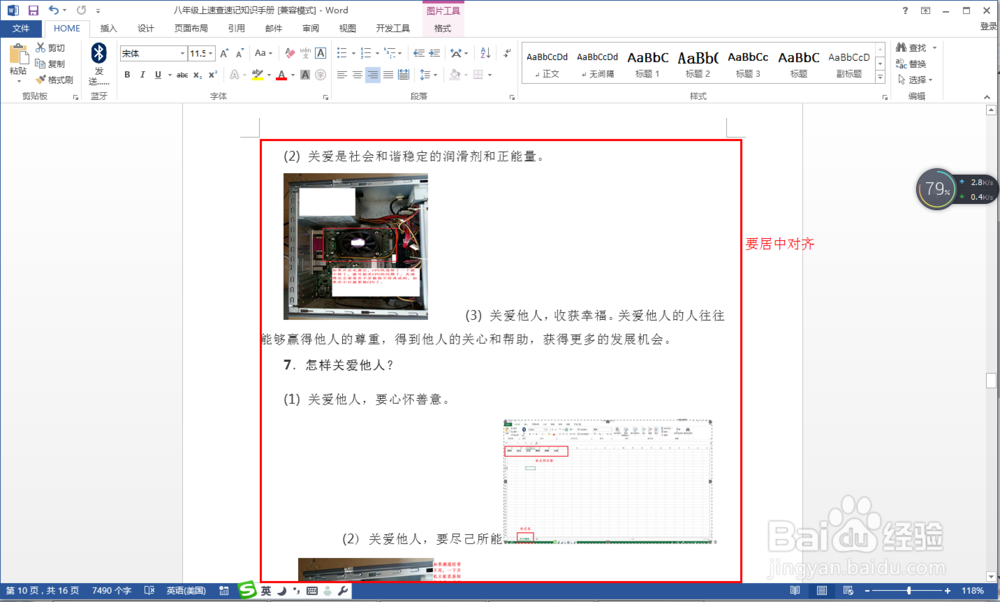Apply a text highlight color

point(258,76)
